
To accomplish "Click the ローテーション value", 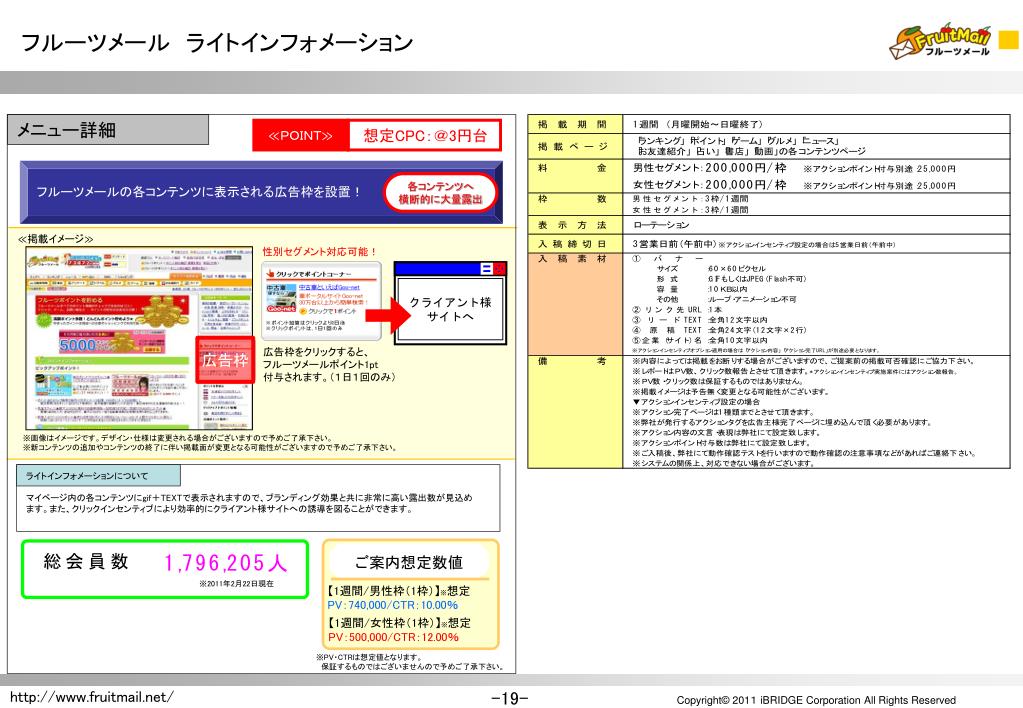I will click(660, 224).
